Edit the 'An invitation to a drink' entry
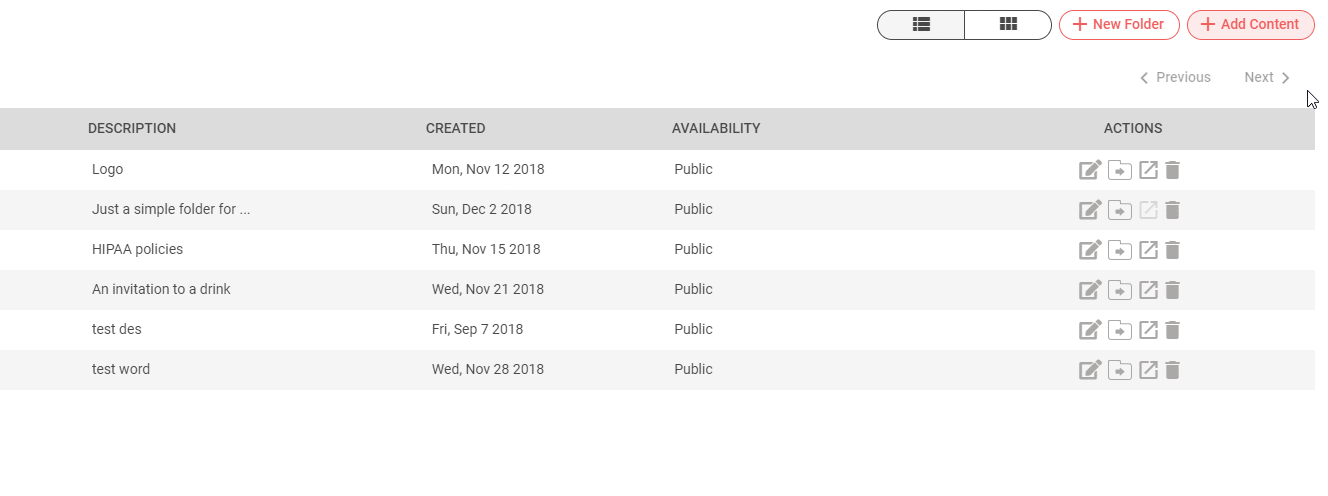The width and height of the screenshot is (1328, 496). pos(1090,290)
